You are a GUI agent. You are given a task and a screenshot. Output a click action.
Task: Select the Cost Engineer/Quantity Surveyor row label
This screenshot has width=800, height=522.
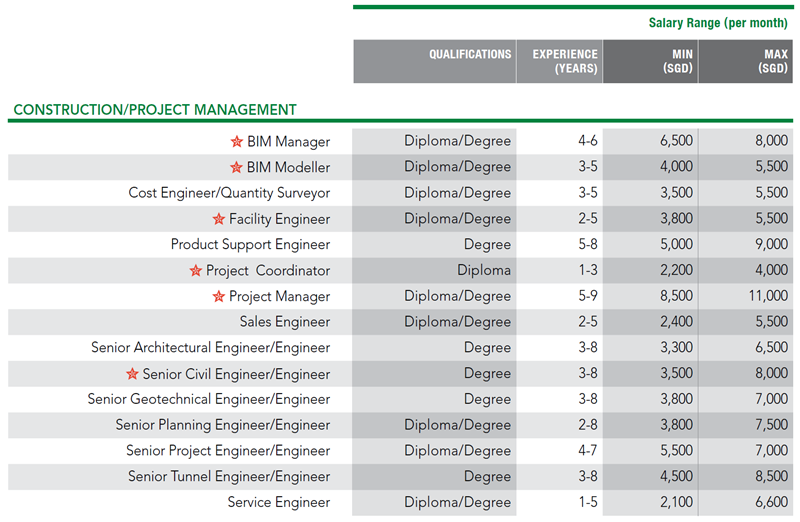point(229,193)
